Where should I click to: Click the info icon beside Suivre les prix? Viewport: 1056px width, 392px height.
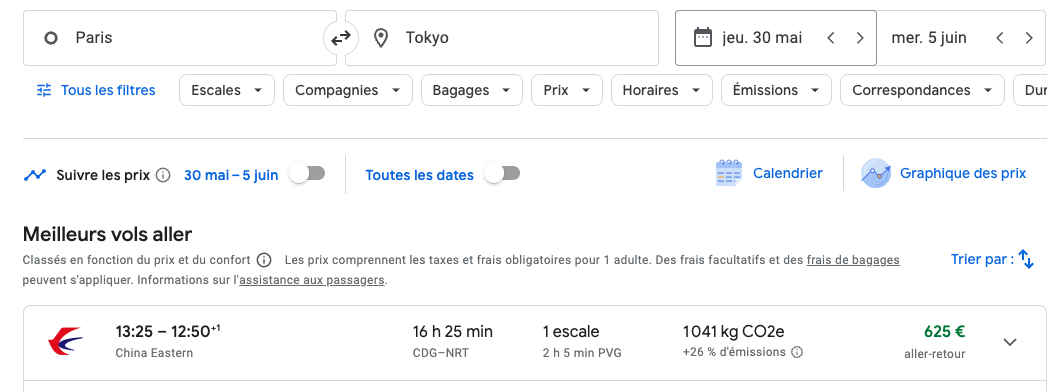click(163, 175)
